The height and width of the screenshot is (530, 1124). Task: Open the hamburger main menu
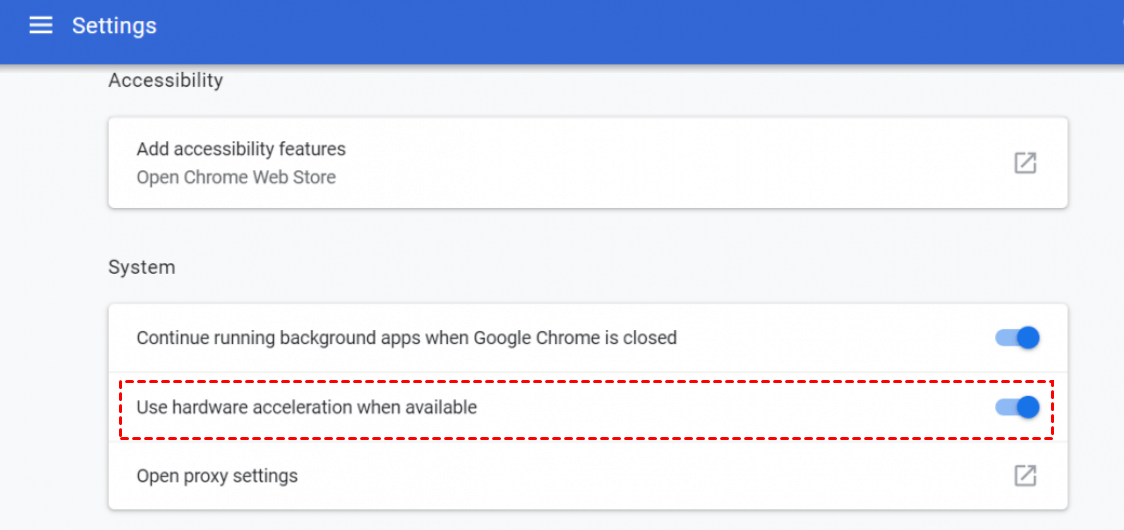click(41, 26)
